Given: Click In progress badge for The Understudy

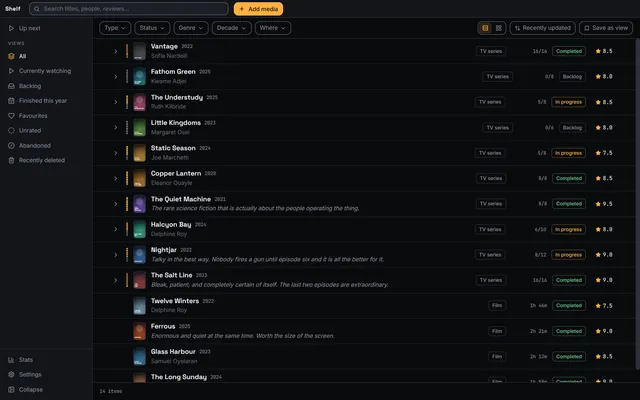Looking at the screenshot, I should [568, 102].
